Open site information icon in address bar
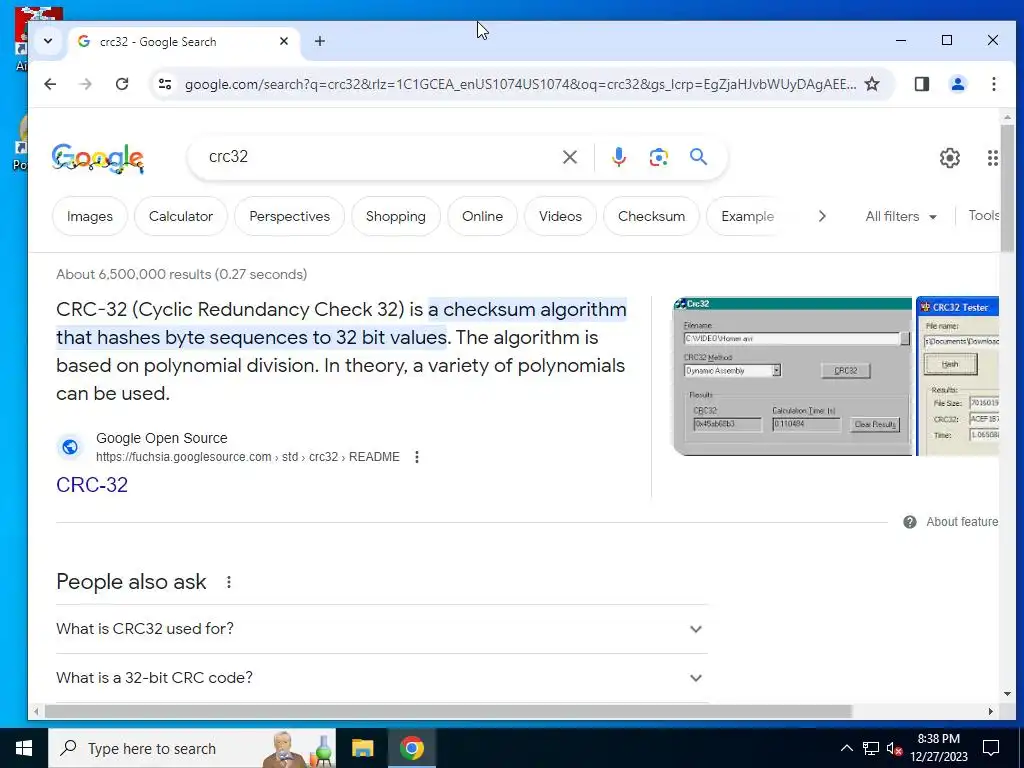 click(165, 84)
